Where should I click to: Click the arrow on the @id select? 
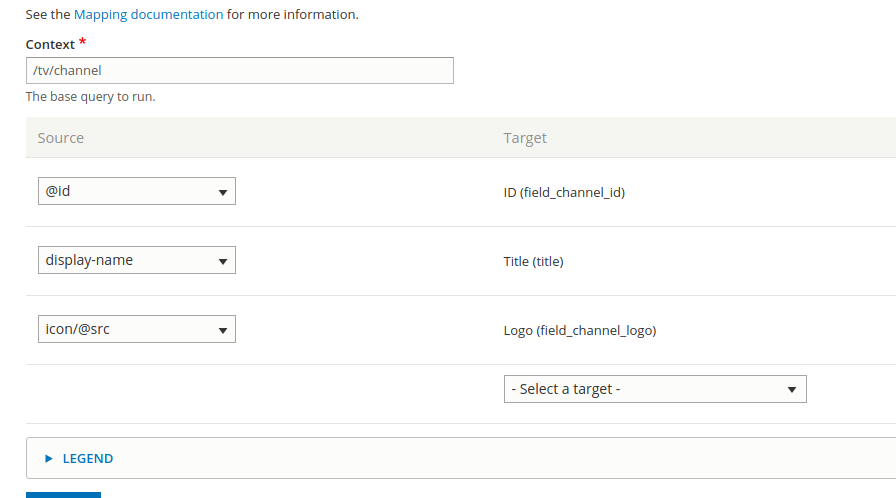pos(222,192)
